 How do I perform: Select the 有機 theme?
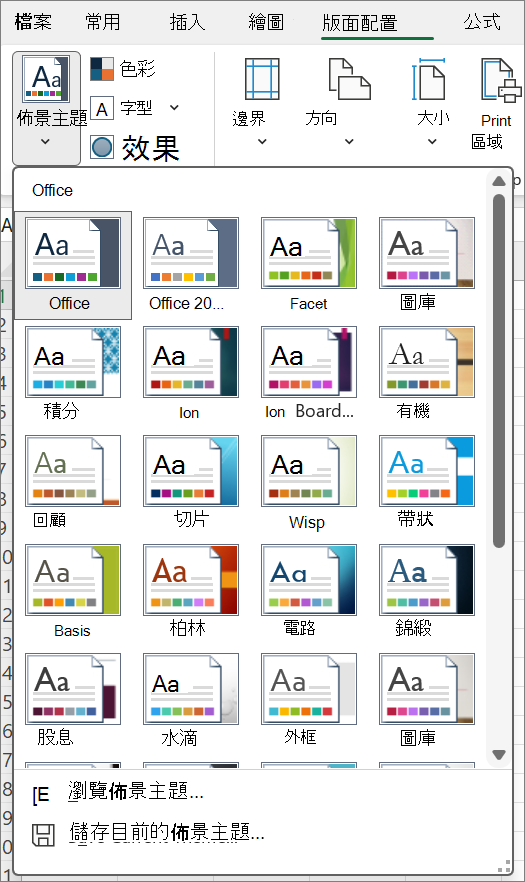tap(427, 374)
